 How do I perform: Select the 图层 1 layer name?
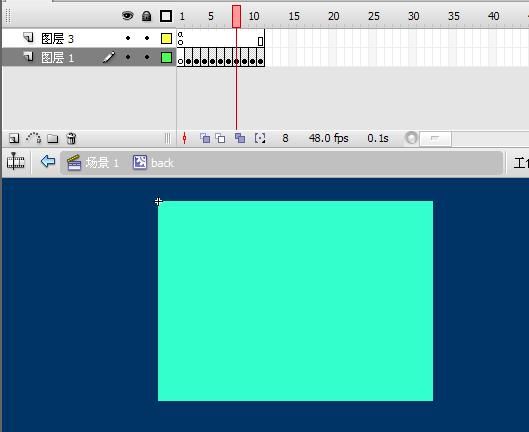(x=57, y=57)
